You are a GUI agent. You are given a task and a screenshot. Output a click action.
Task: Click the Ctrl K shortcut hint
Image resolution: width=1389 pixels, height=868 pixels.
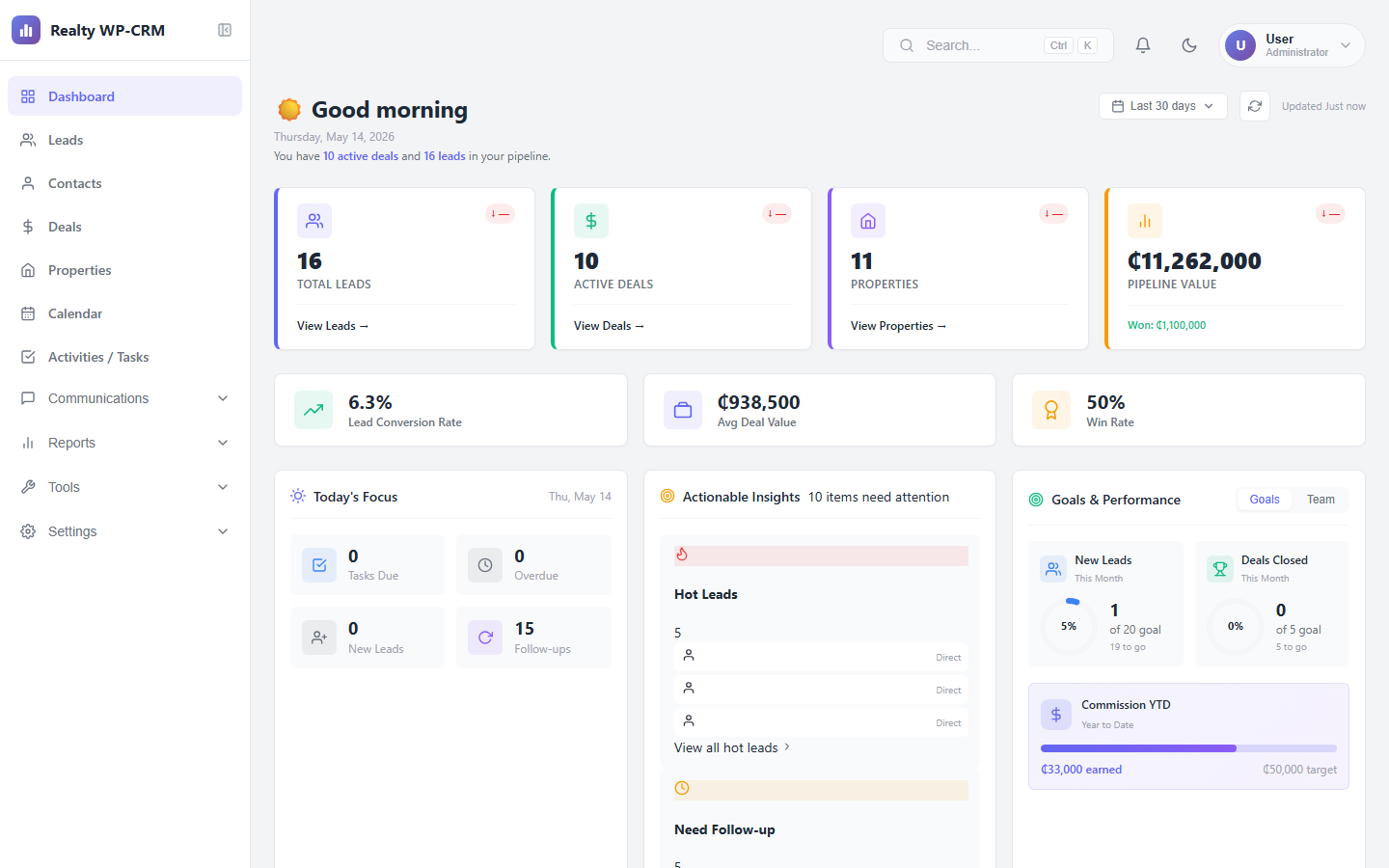pos(1071,45)
